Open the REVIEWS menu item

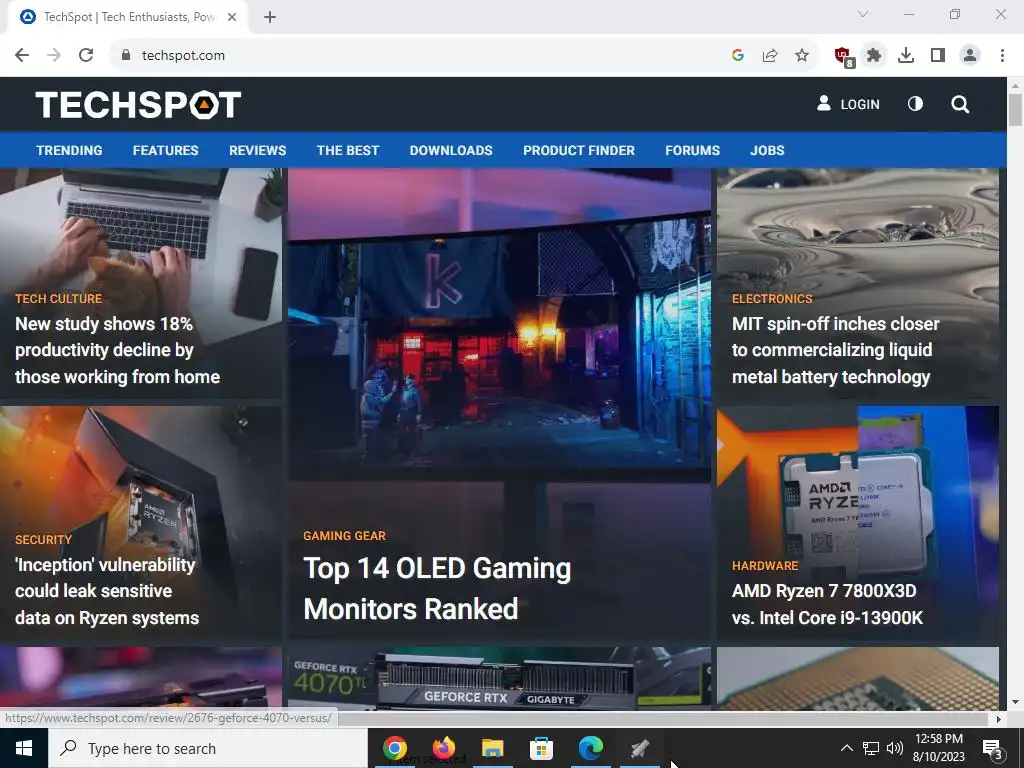point(257,150)
